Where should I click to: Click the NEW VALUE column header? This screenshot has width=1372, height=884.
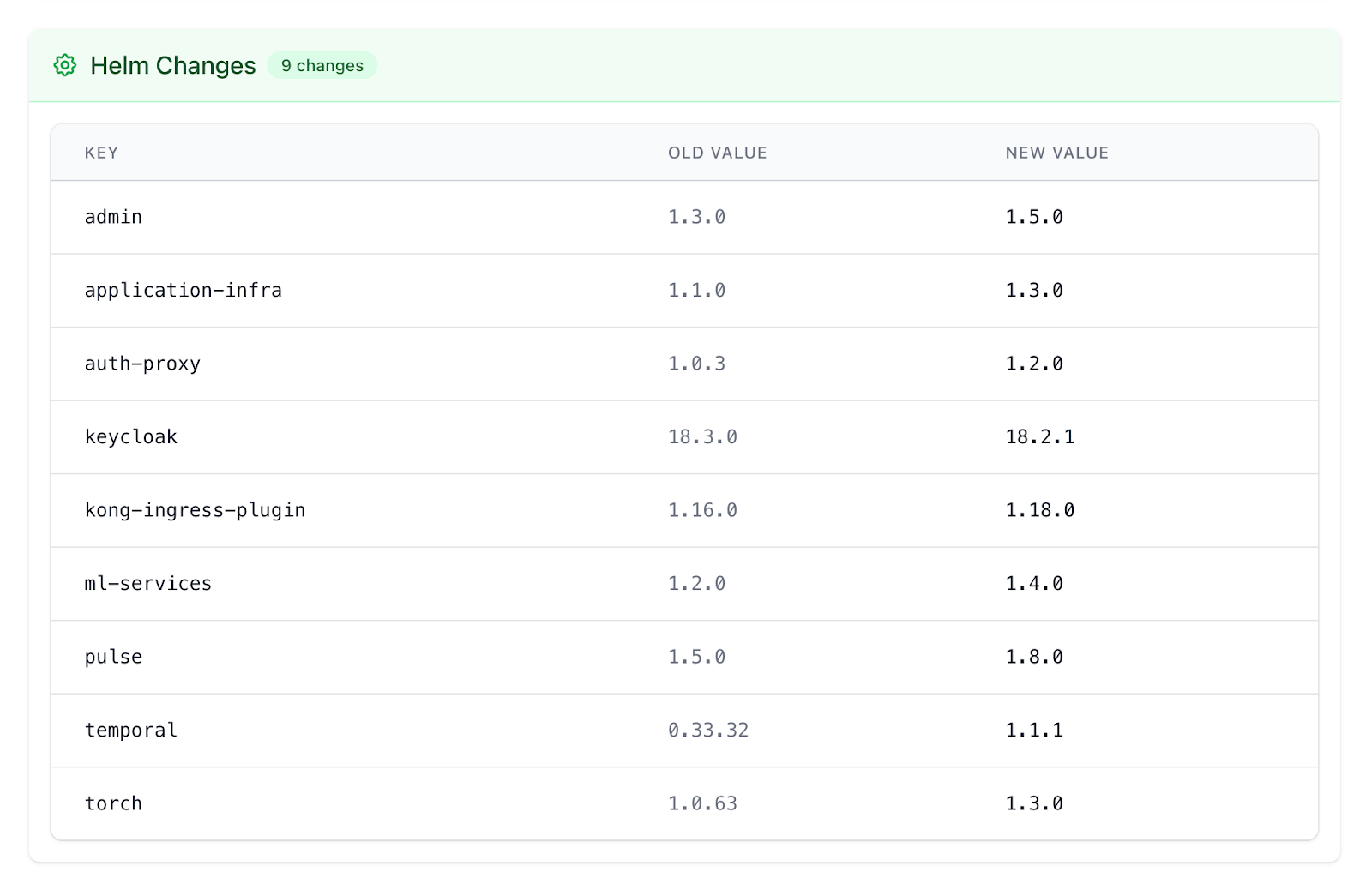tap(1056, 153)
